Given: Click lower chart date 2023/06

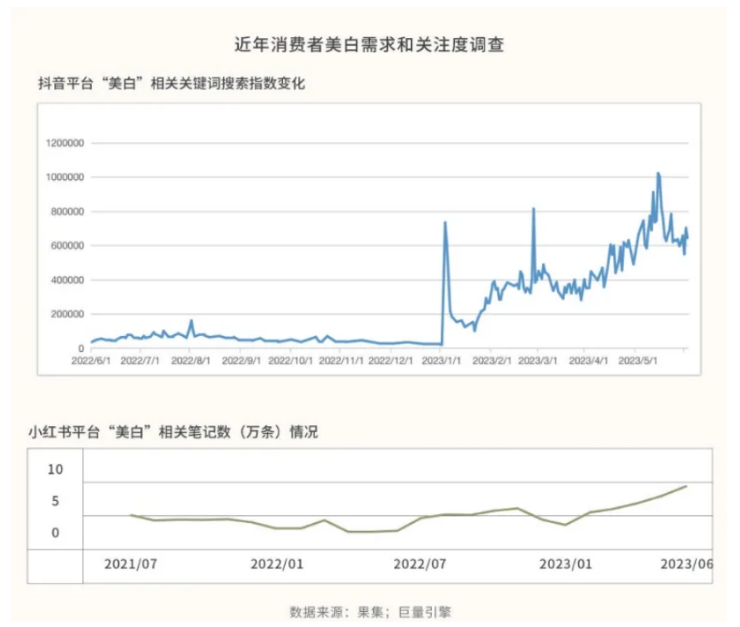Looking at the screenshot, I should (687, 564).
